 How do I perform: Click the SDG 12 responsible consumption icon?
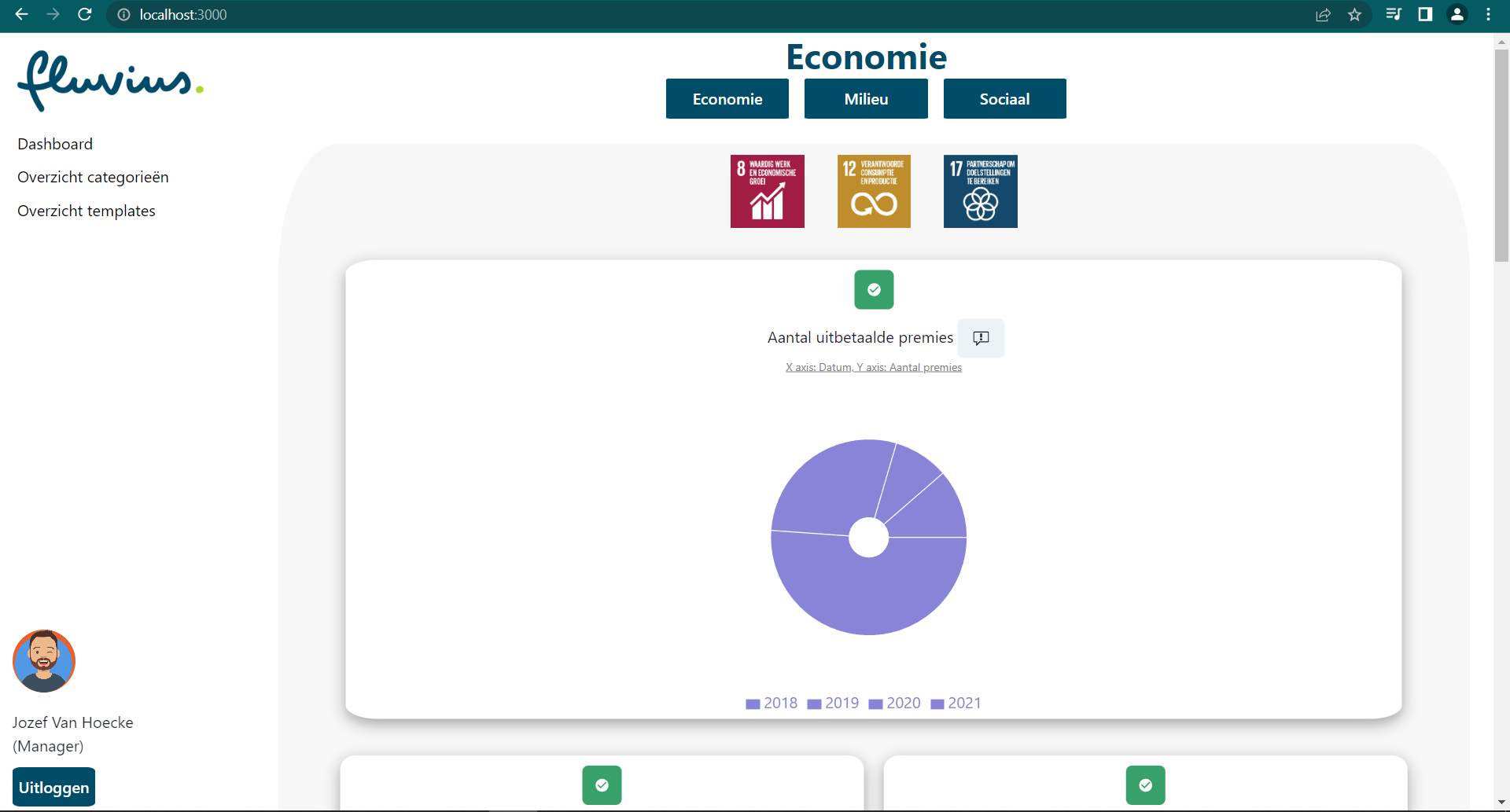click(873, 191)
